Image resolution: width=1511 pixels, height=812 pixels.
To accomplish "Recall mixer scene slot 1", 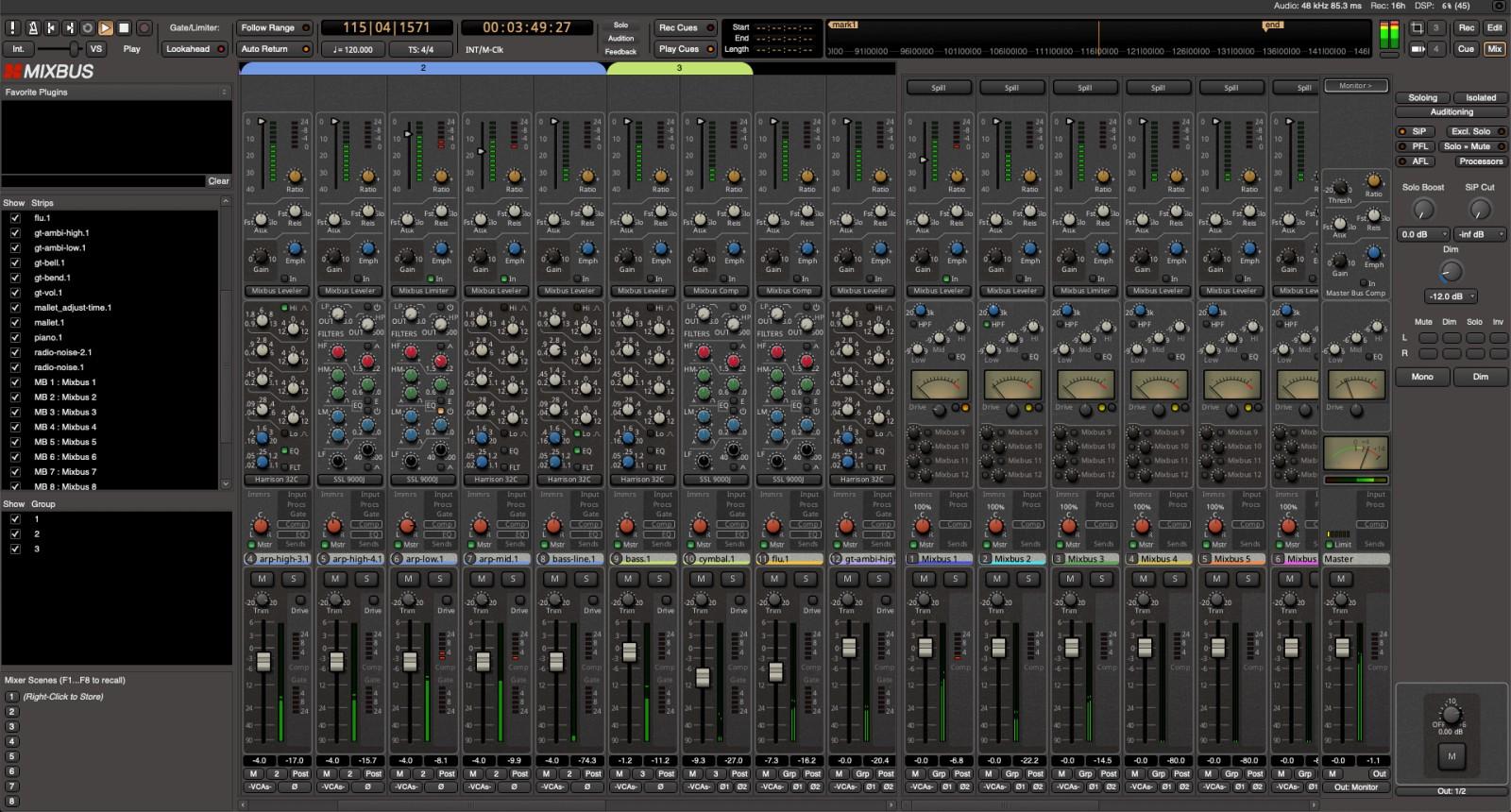I will (12, 697).
